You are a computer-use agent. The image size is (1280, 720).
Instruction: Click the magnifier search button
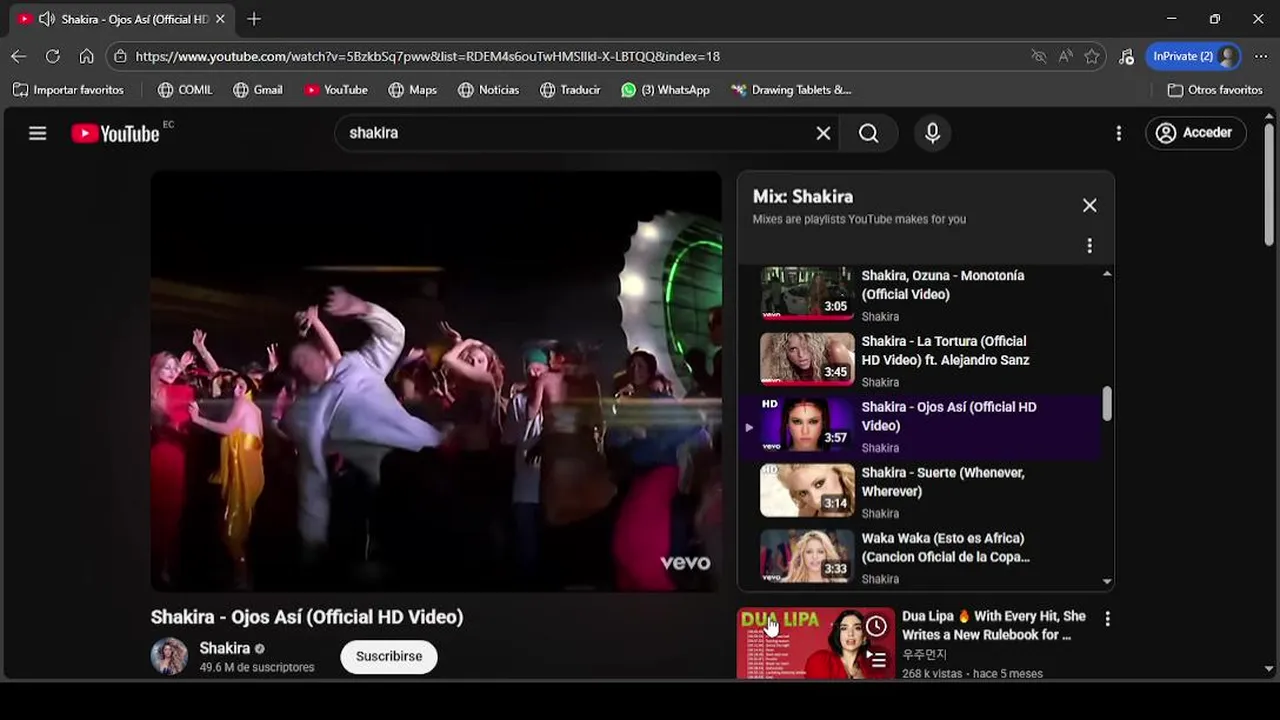click(x=869, y=133)
